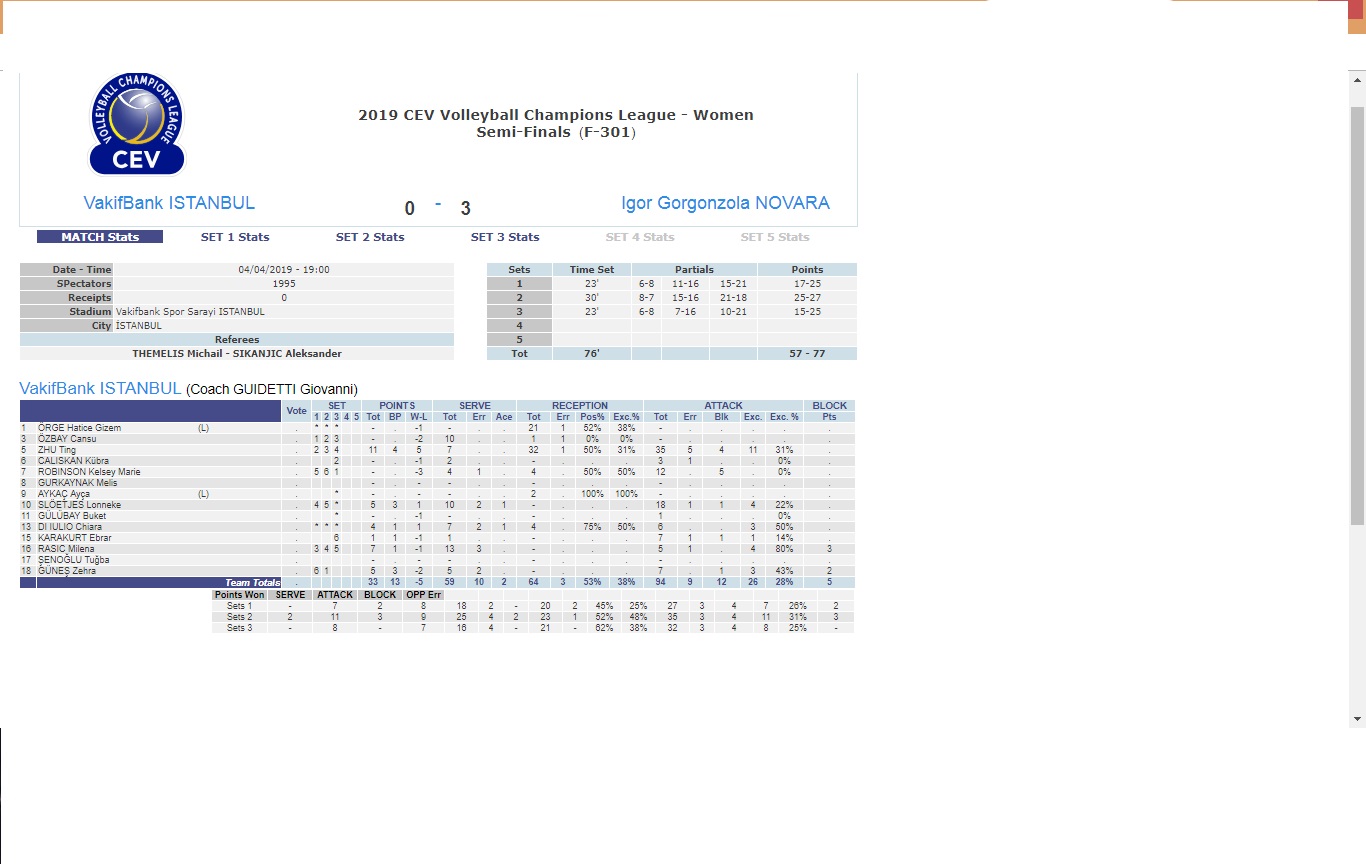Click the disabled SET 5 Stats tab
The image size is (1366, 864).
[x=774, y=237]
